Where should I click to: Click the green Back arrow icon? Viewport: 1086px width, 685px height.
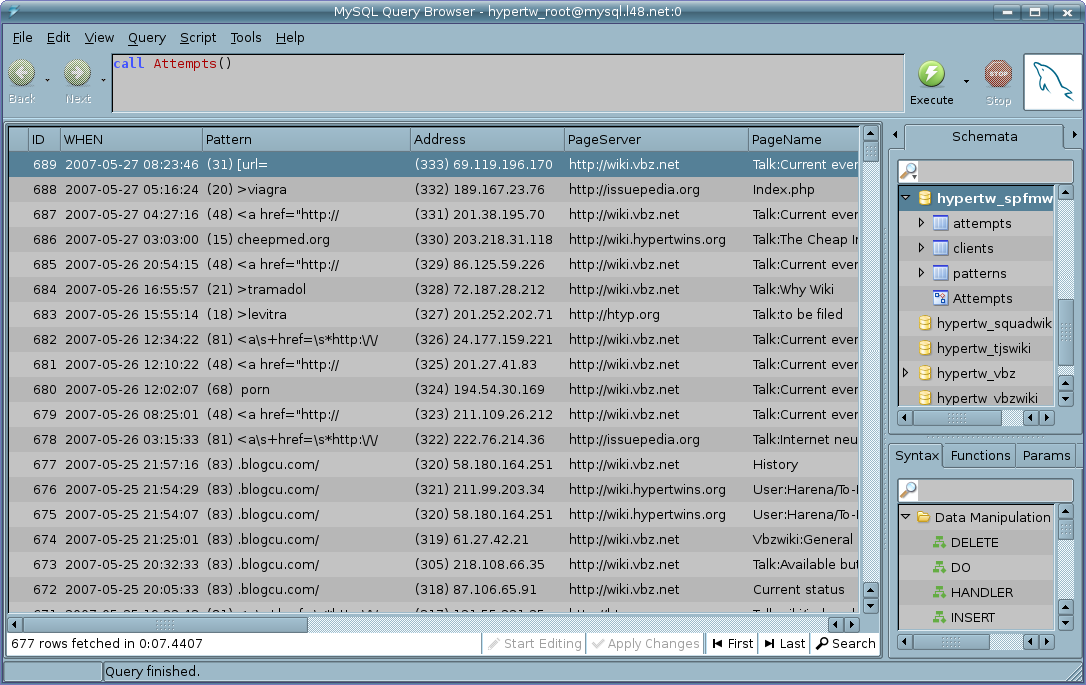[22, 73]
